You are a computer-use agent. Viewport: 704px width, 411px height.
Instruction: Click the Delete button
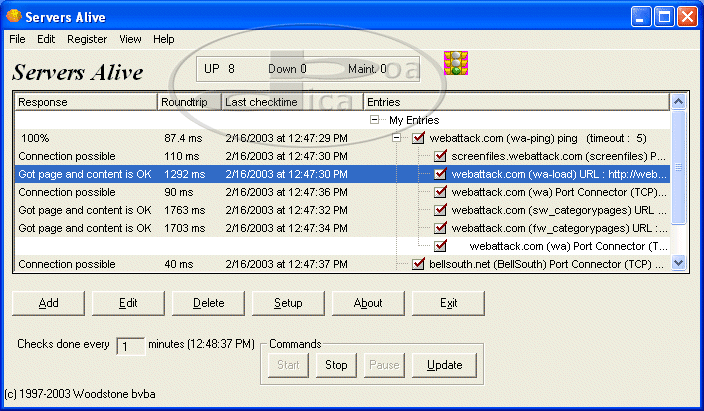point(208,303)
